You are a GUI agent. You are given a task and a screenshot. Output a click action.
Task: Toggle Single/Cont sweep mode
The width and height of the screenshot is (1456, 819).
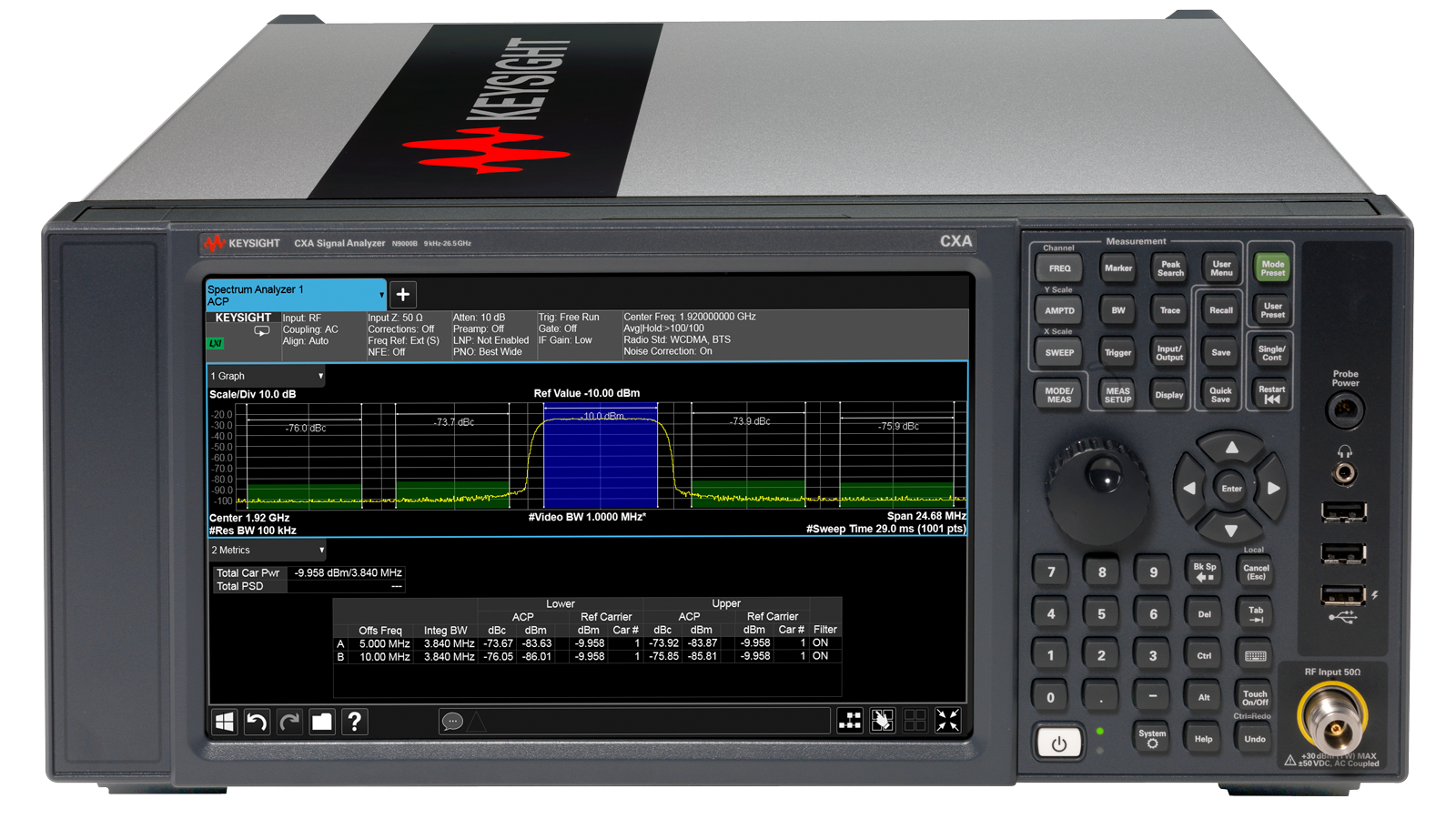(x=1271, y=353)
